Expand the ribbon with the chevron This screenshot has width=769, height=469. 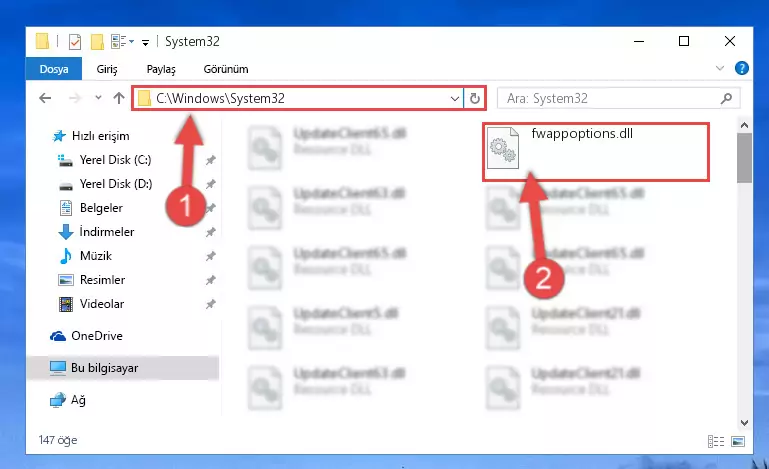(x=719, y=68)
